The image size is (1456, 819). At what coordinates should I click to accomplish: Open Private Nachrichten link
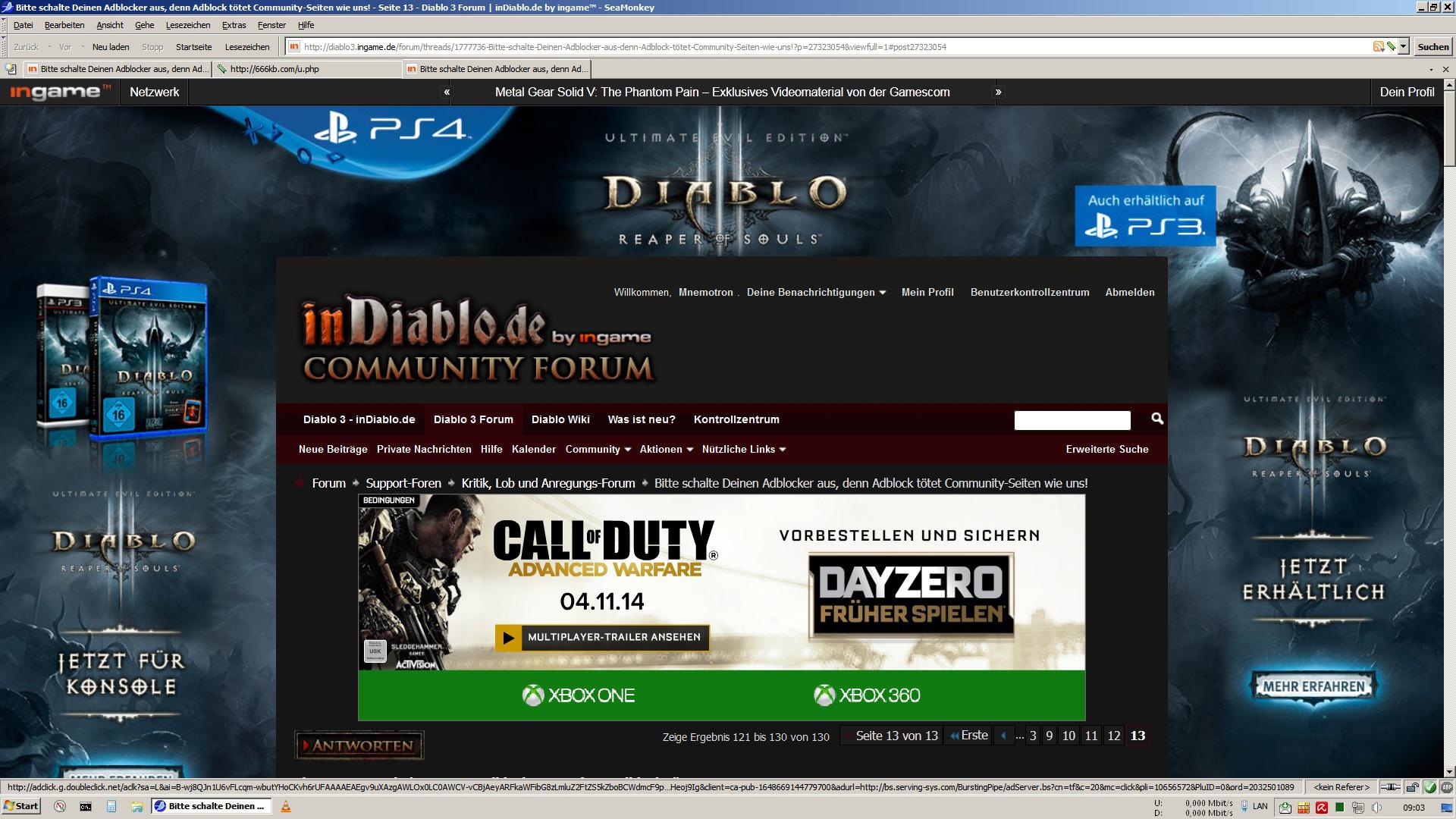424,449
